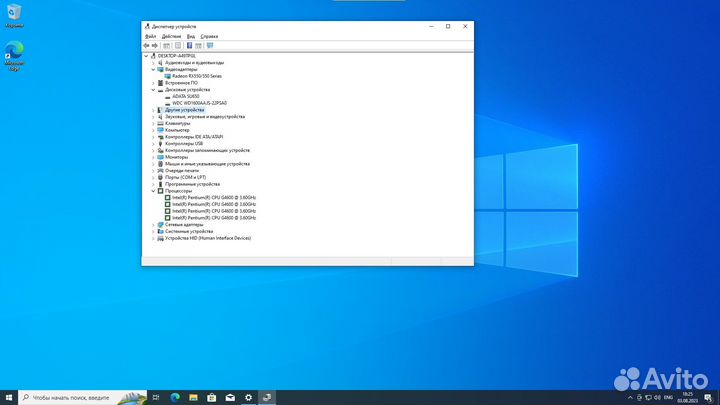Open the Файл menu

point(150,36)
